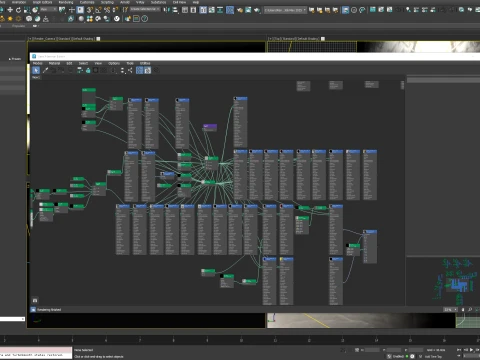Screen dimensions: 480x360
Task: Toggle 3D Snaps in main toolbar
Action: [90, 10]
